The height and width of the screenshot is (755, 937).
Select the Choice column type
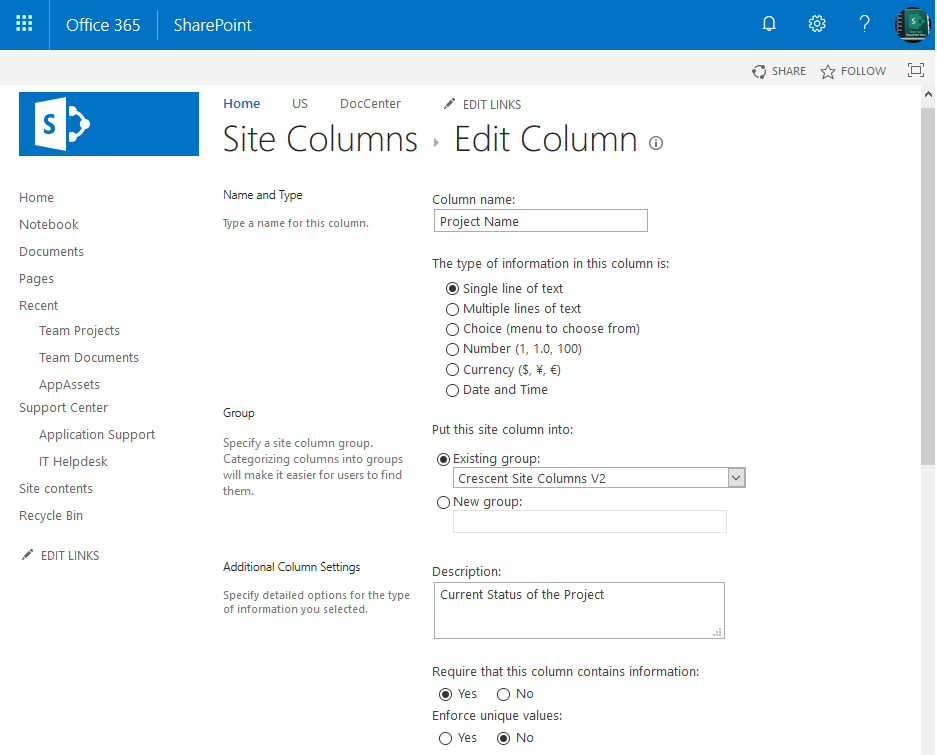coord(452,329)
